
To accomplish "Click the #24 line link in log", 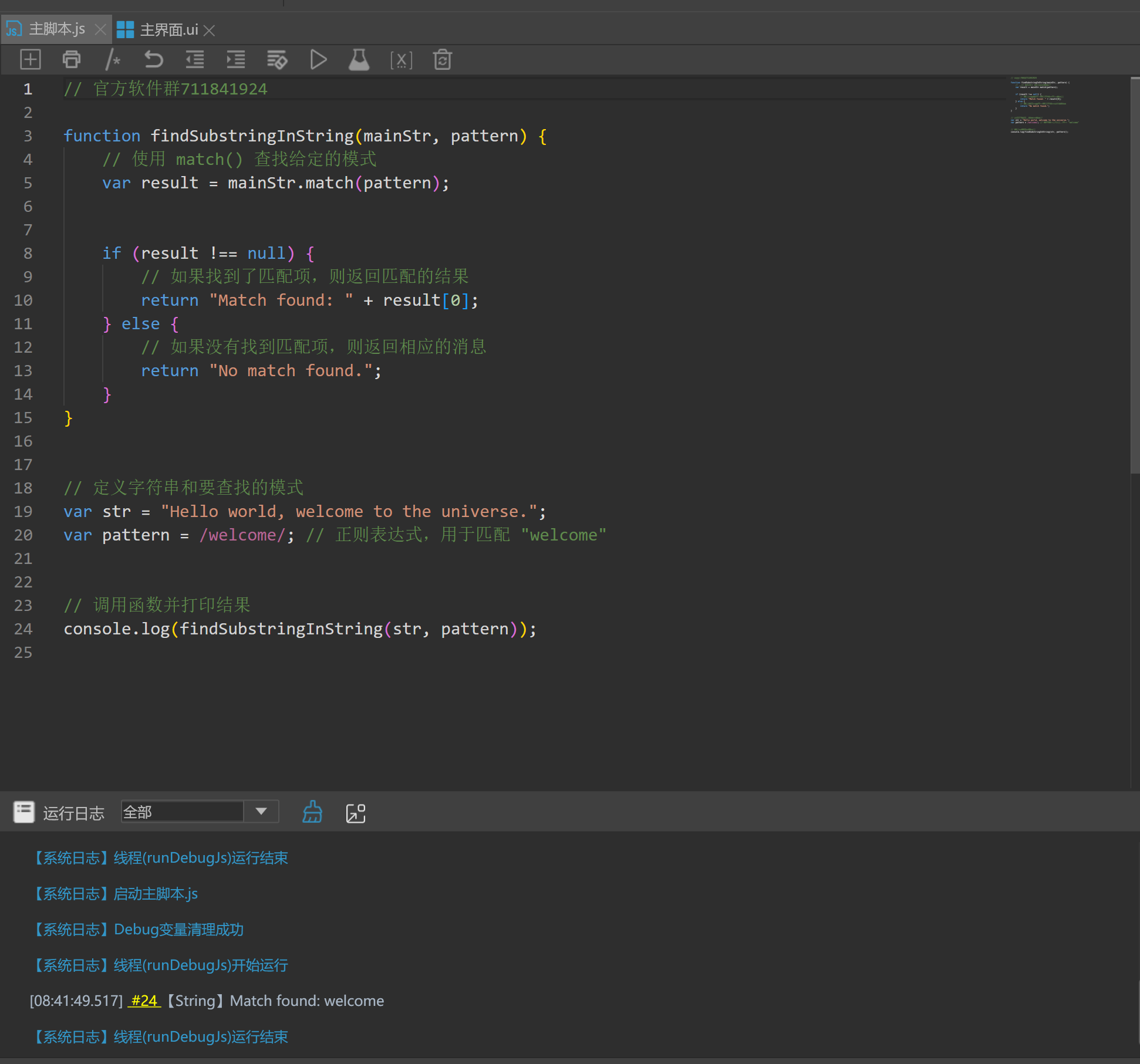I will (144, 1001).
